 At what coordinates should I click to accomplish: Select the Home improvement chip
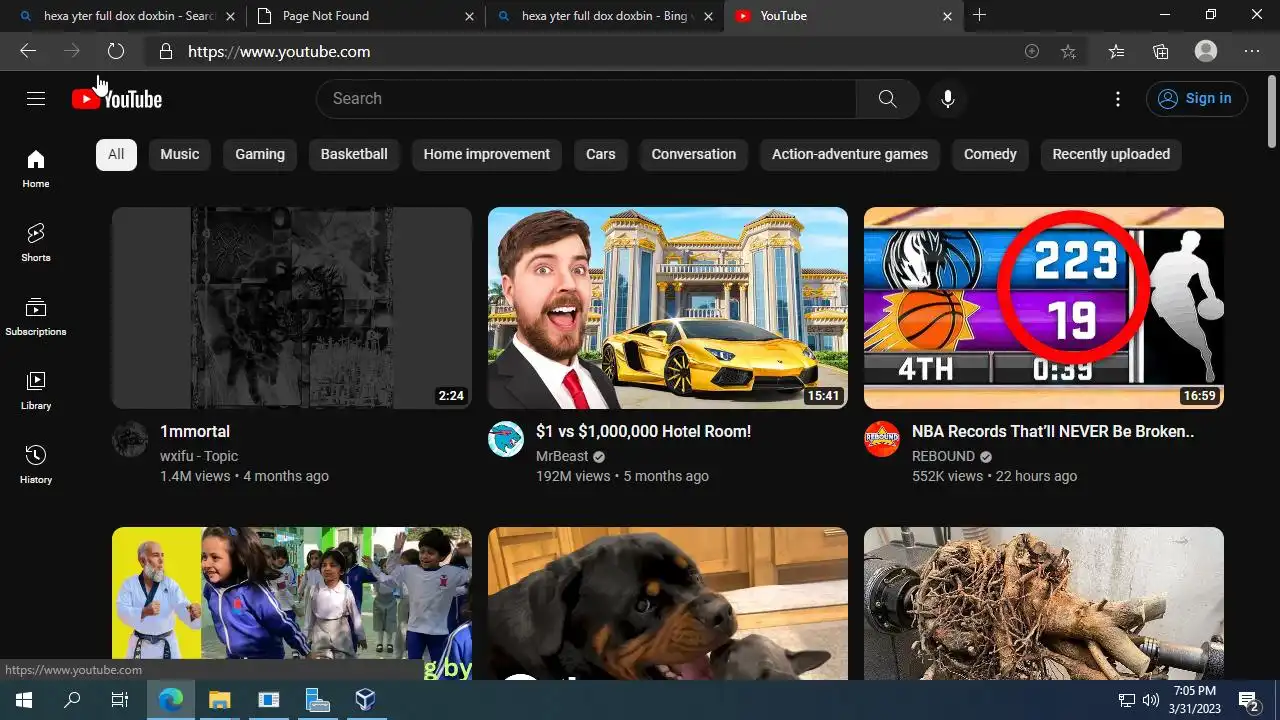[487, 154]
